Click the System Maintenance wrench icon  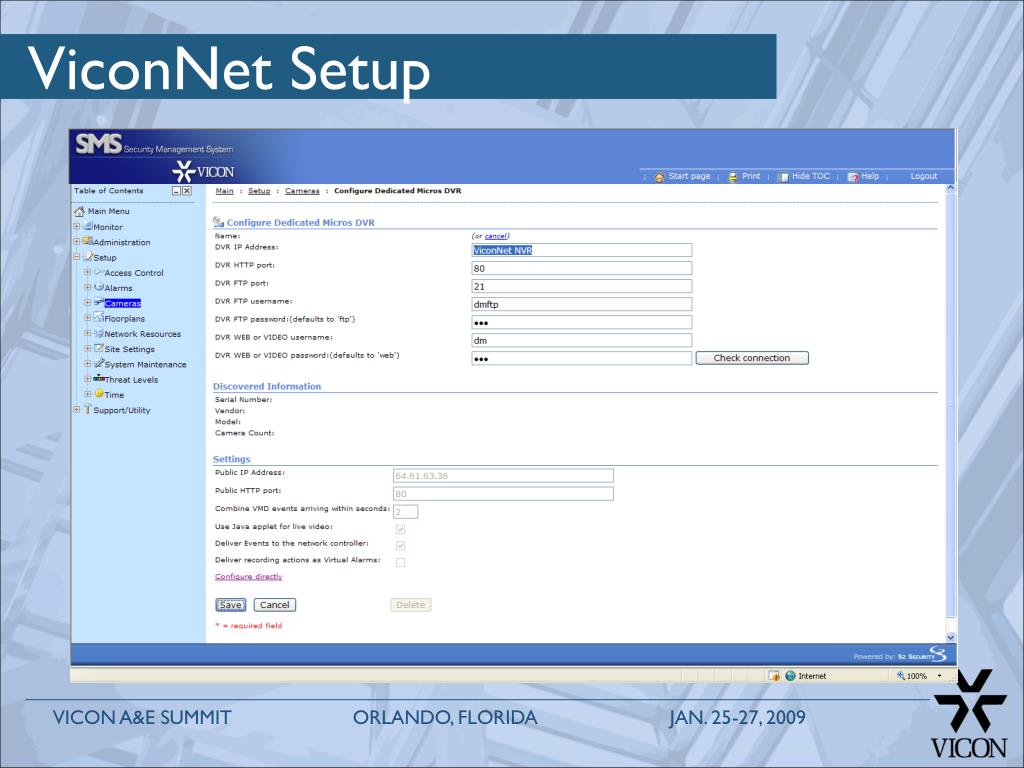[x=99, y=363]
